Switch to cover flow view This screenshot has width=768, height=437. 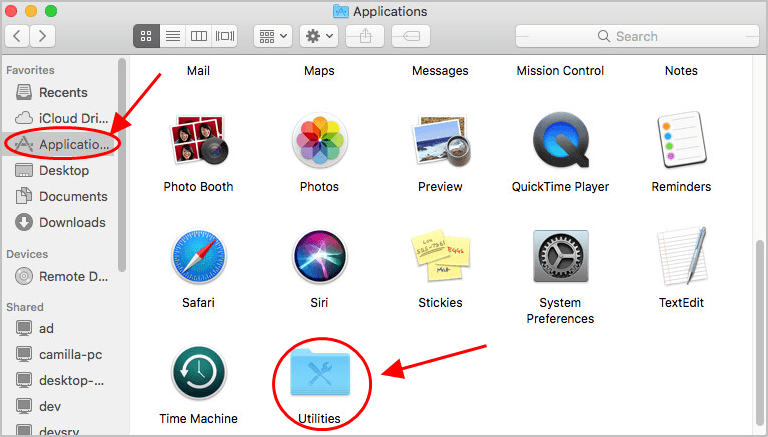tap(225, 36)
